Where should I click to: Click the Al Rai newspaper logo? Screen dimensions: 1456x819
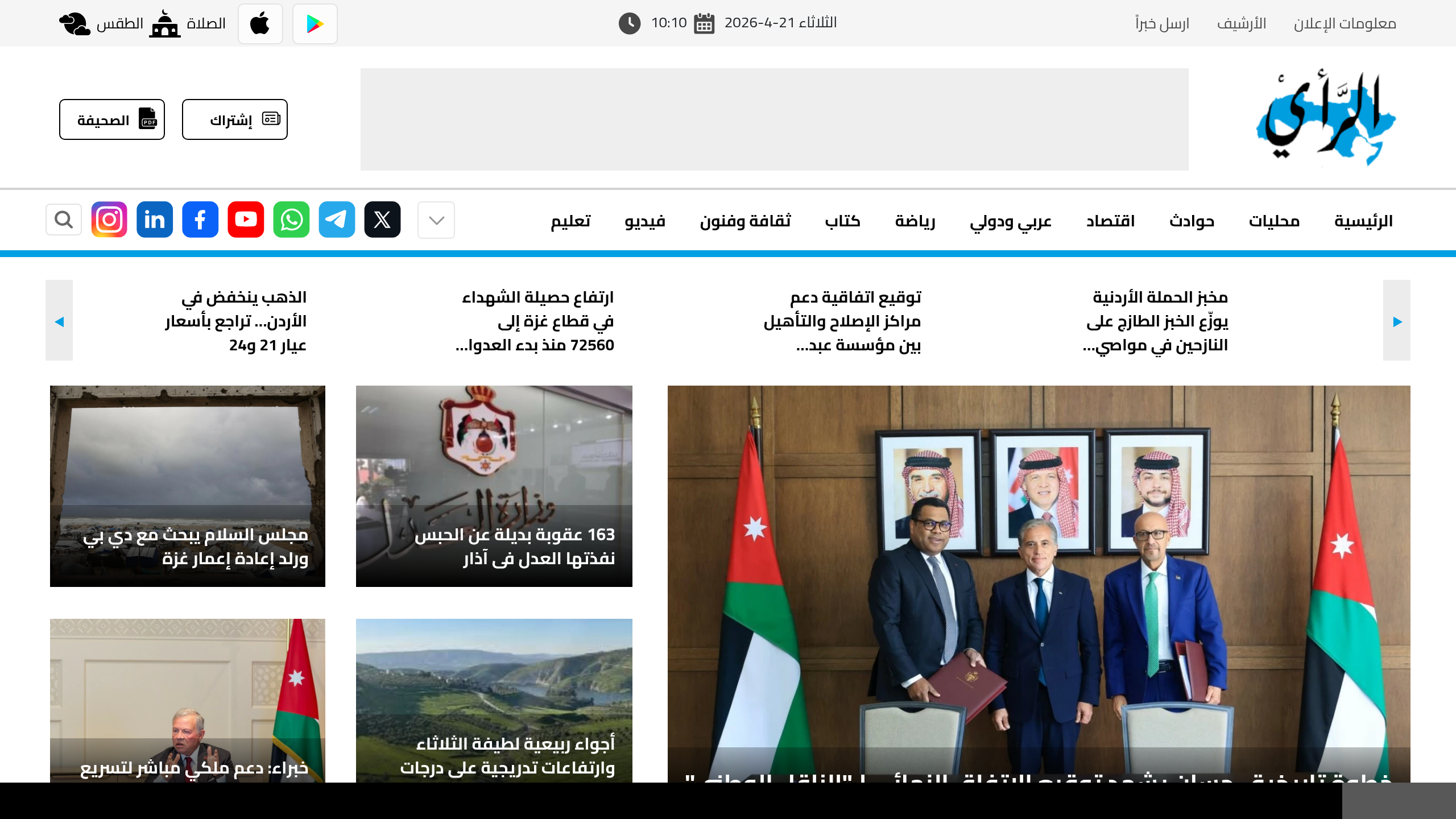(1326, 119)
